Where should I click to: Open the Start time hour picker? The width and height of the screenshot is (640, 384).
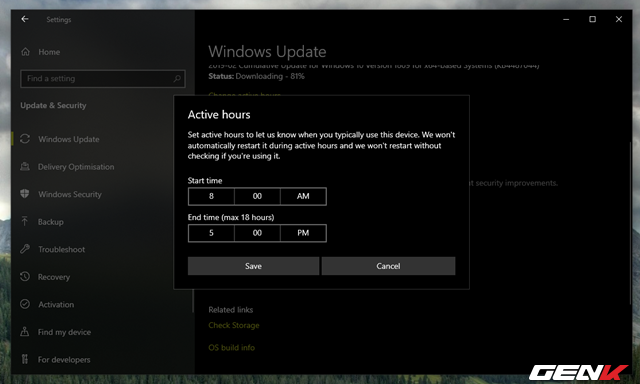[x=211, y=196]
